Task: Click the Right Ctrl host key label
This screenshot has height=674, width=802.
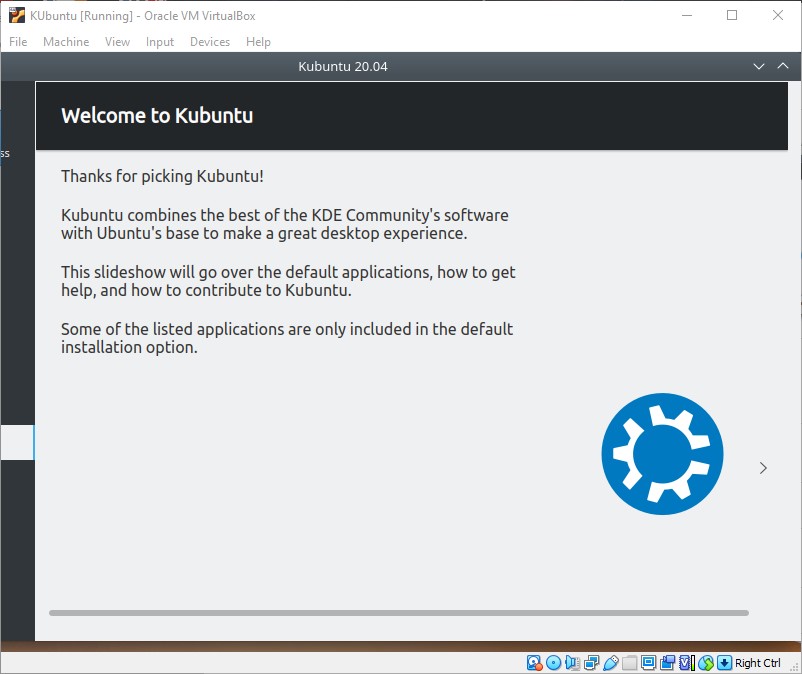Action: [758, 663]
